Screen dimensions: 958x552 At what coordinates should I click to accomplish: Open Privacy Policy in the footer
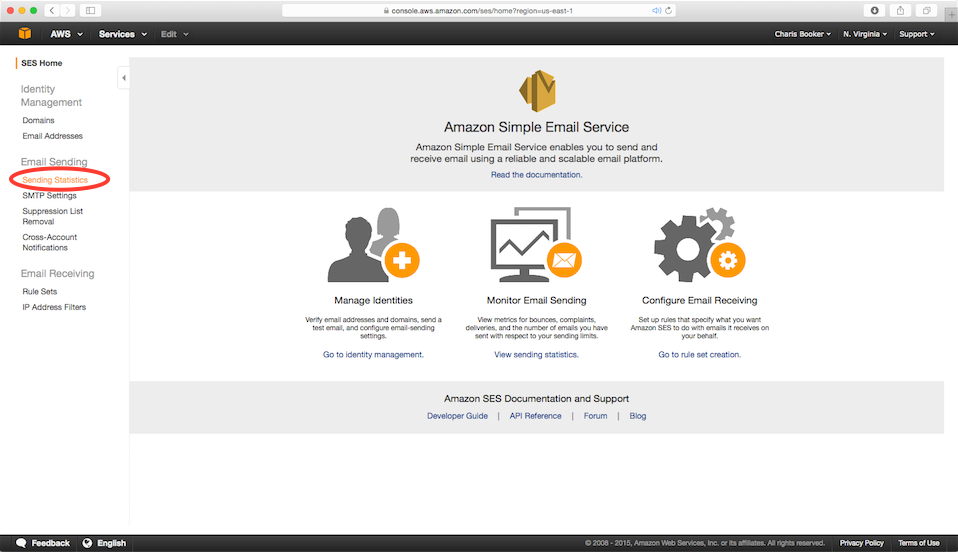click(861, 543)
